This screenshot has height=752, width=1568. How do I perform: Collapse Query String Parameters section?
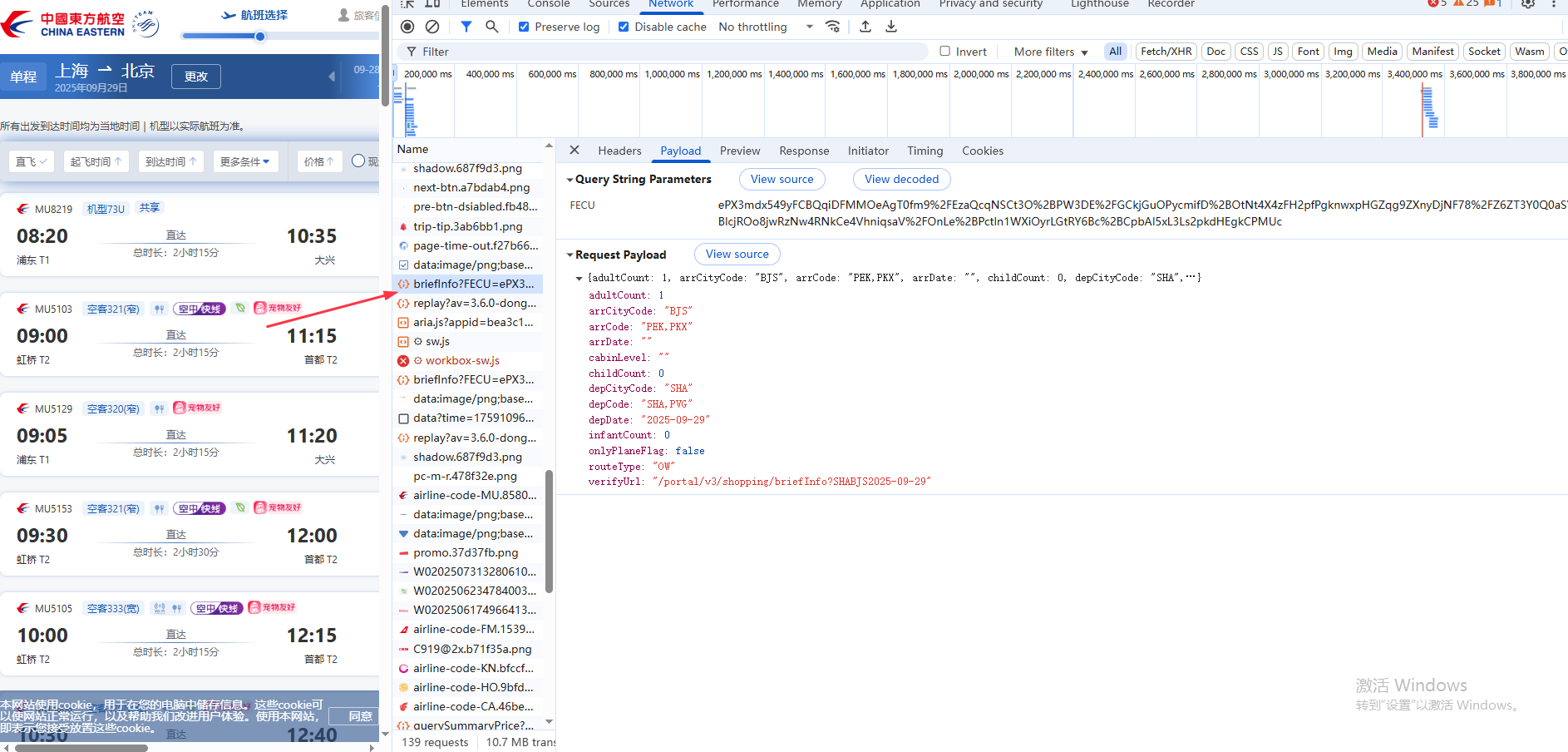pyautogui.click(x=570, y=180)
